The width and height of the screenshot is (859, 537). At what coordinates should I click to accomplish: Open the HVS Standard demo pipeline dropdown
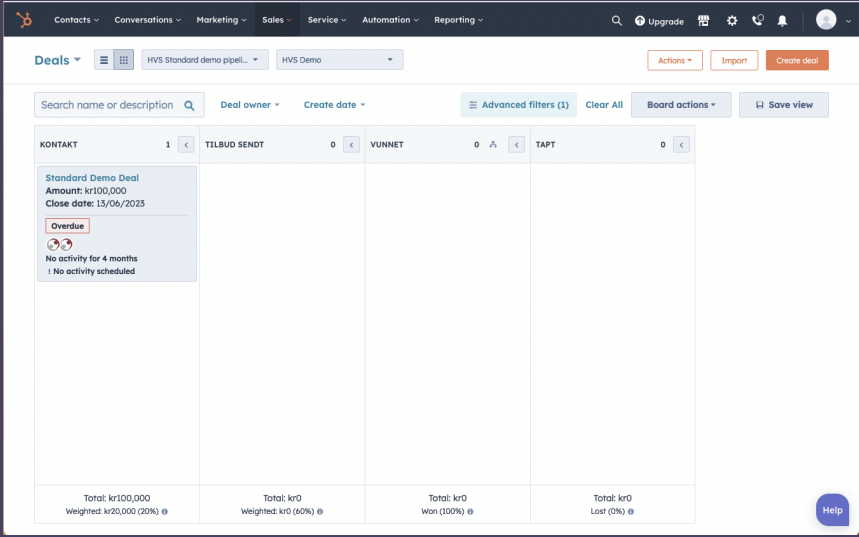204,60
